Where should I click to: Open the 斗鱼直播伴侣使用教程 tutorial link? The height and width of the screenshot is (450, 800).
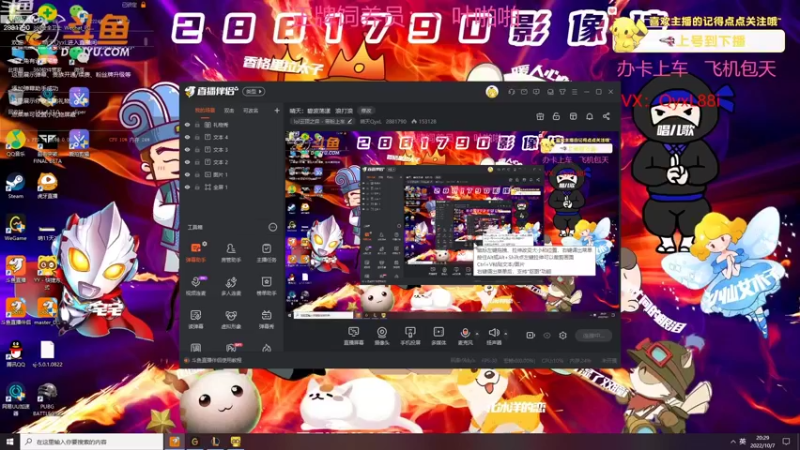click(216, 360)
